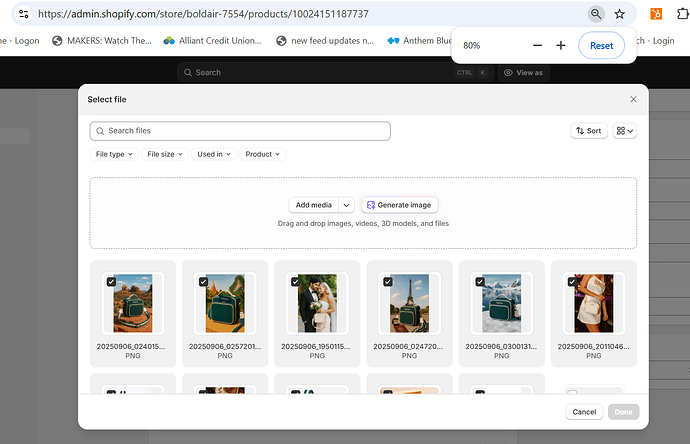
Task: Click the Search files field
Action: pyautogui.click(x=240, y=131)
